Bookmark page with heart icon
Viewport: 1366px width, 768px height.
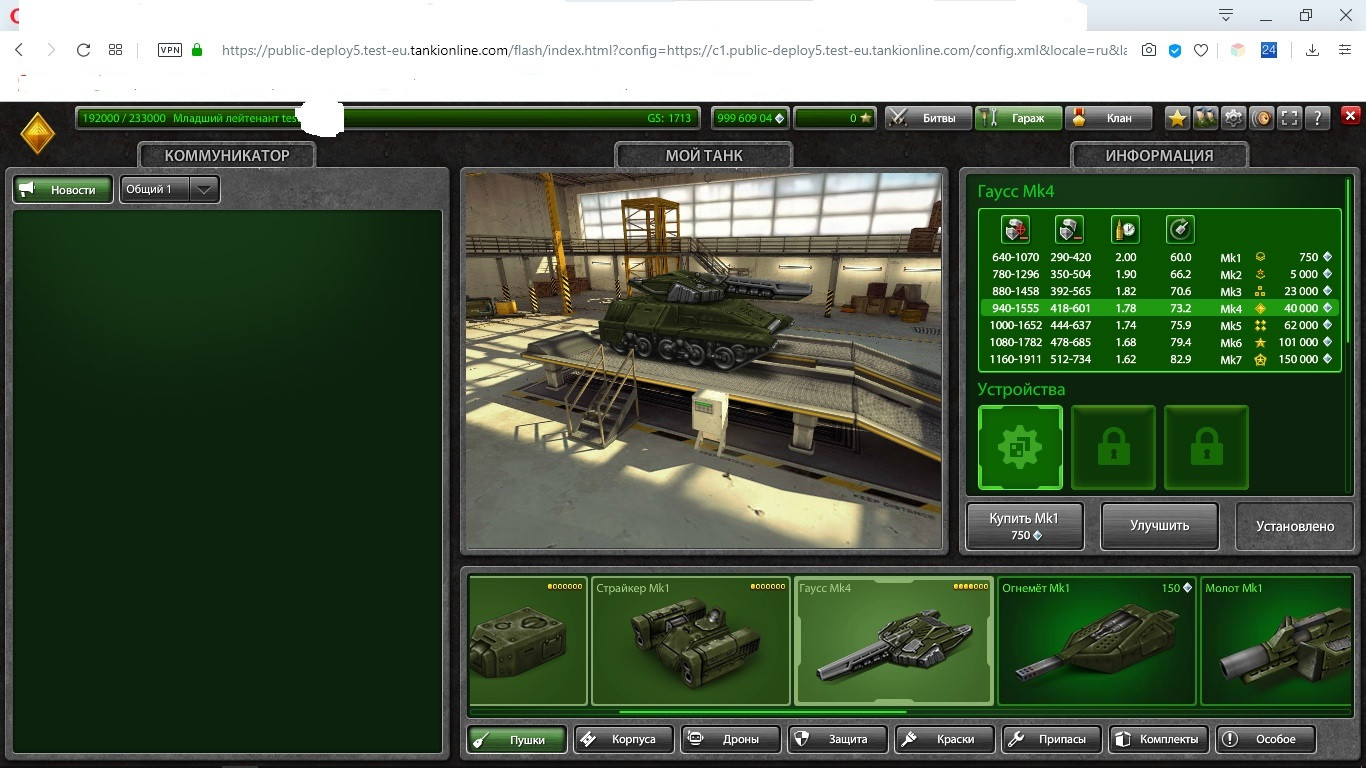click(1201, 50)
